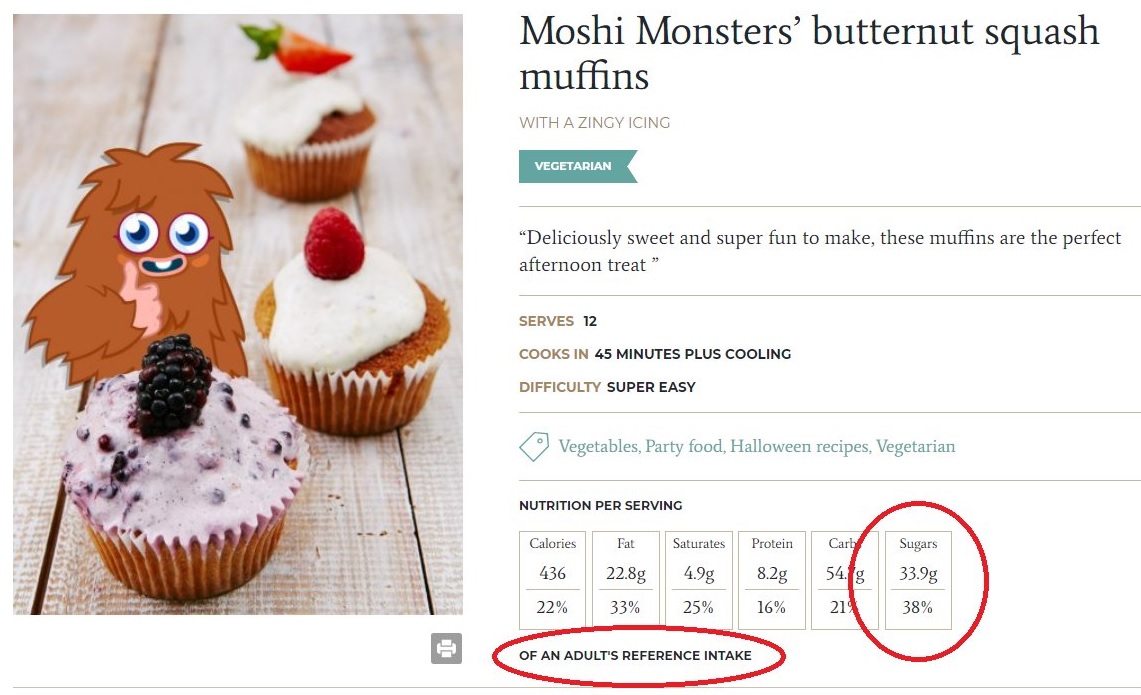
Task: Open the Party food tag link
Action: [683, 447]
